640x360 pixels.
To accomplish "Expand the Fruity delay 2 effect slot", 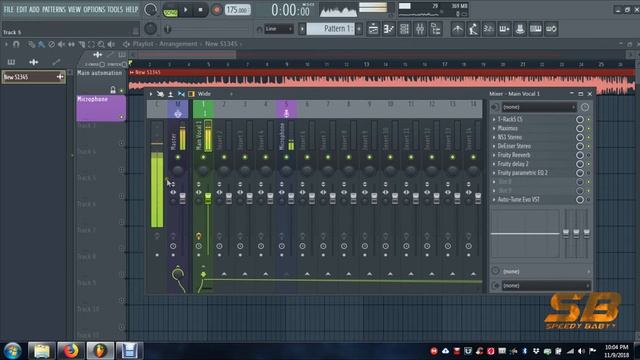I will (494, 164).
